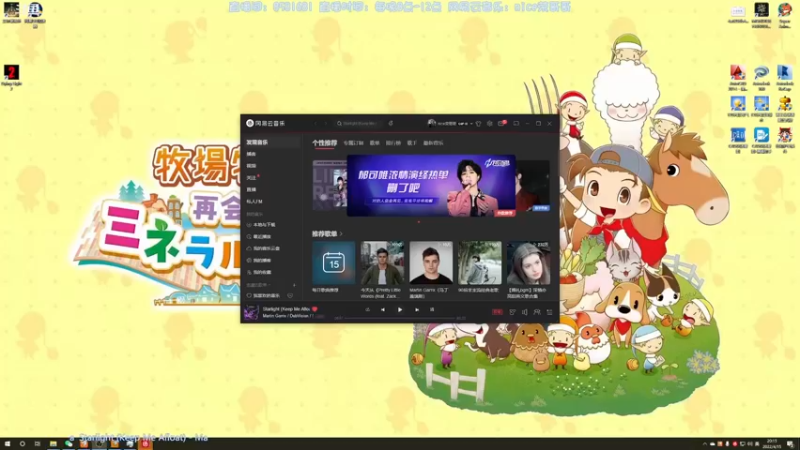Click the Starlight song title in player bar
Viewport: 800px width, 450px height.
(x=286, y=309)
